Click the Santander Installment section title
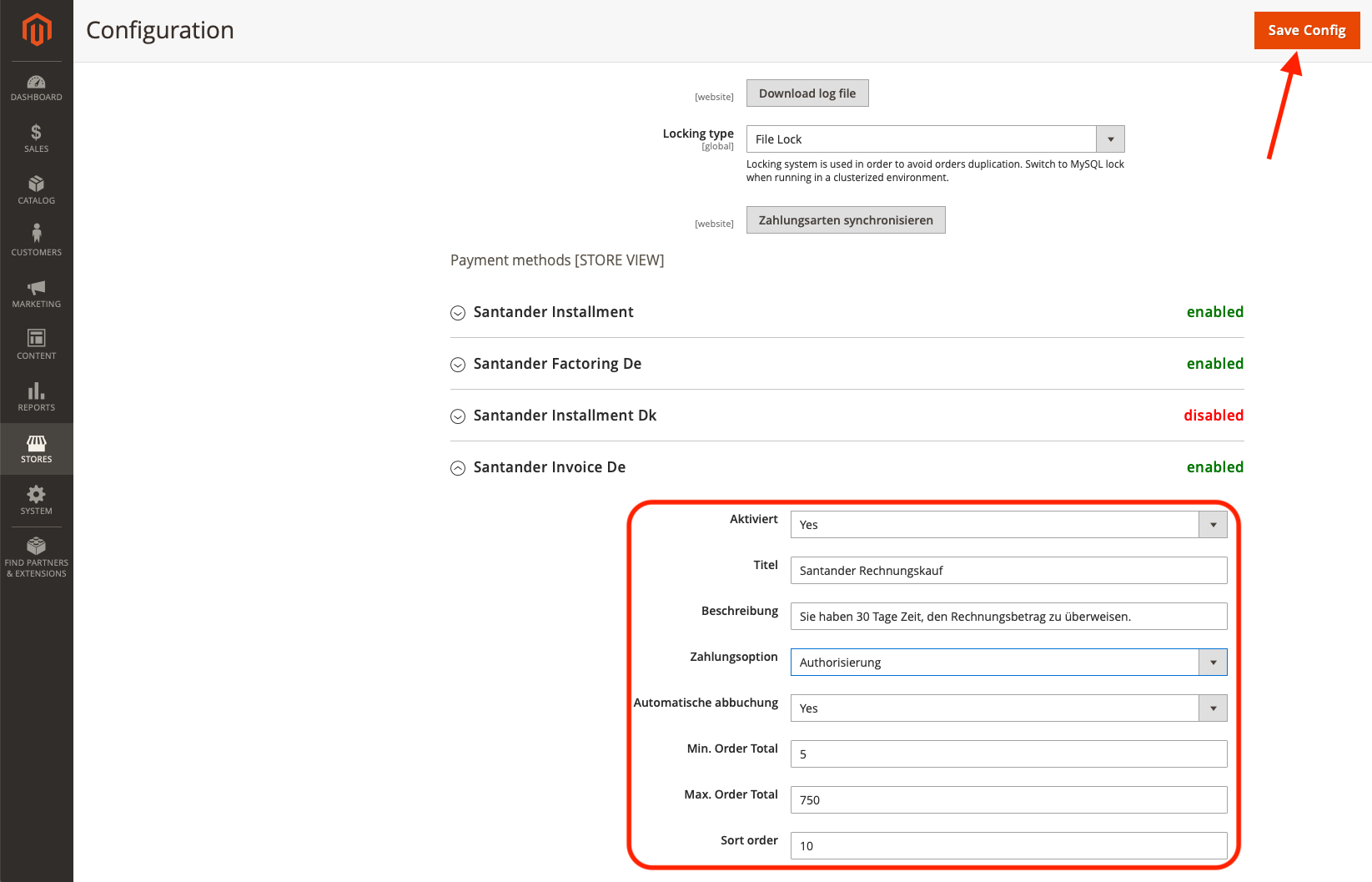The width and height of the screenshot is (1372, 882). tap(554, 312)
